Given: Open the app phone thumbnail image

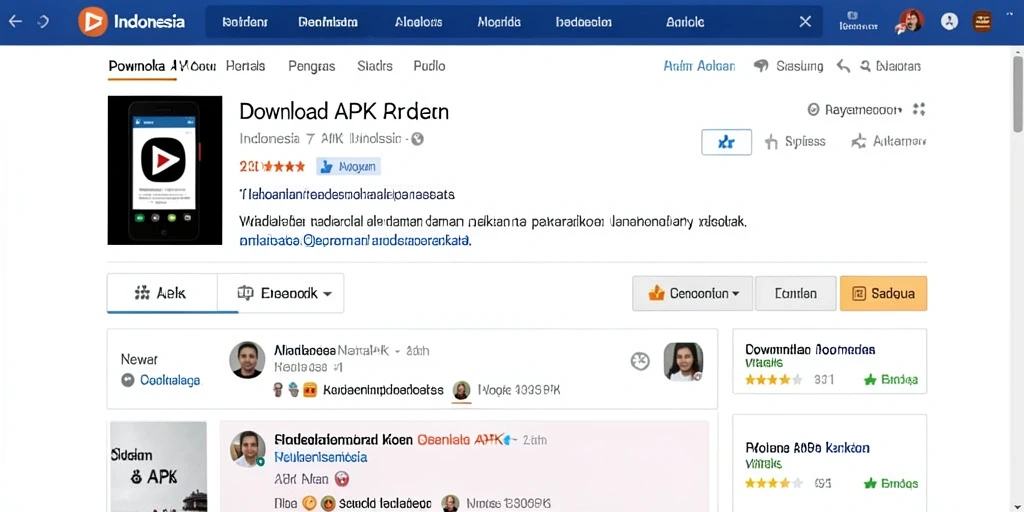Looking at the screenshot, I should 165,170.
